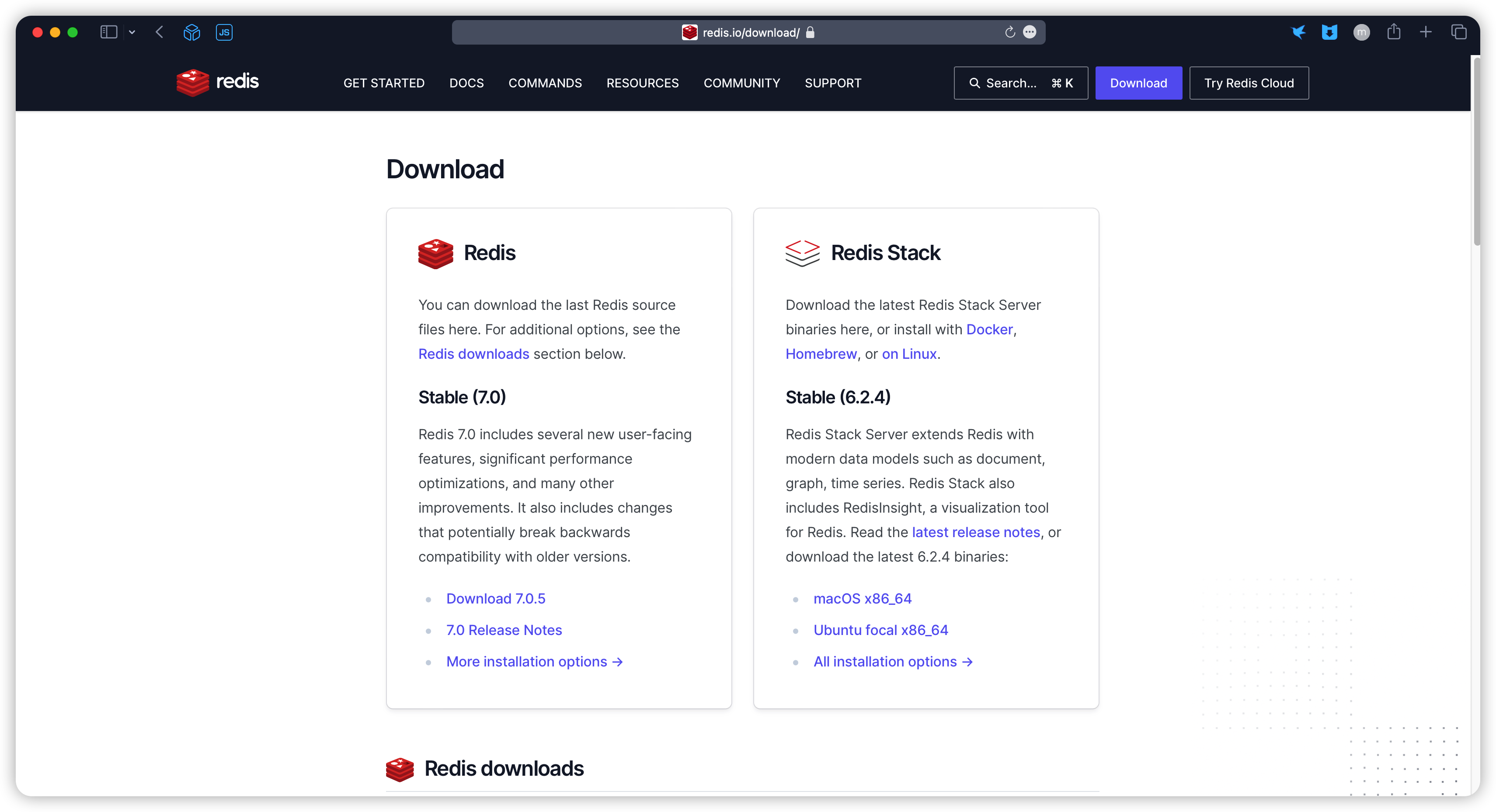Image resolution: width=1496 pixels, height=812 pixels.
Task: Open the DOCS menu
Action: [466, 83]
